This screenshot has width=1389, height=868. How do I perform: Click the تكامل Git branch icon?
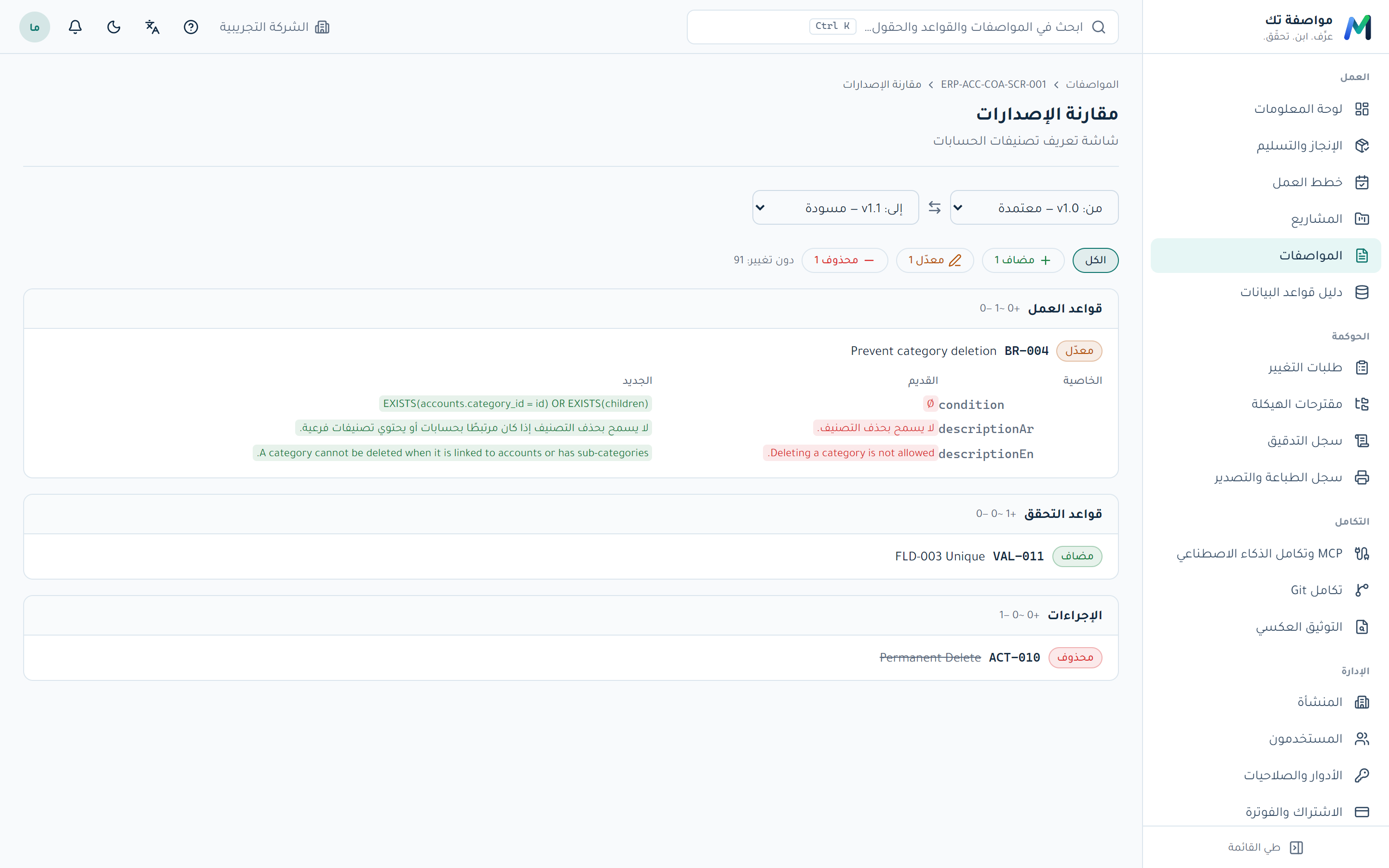click(1362, 590)
